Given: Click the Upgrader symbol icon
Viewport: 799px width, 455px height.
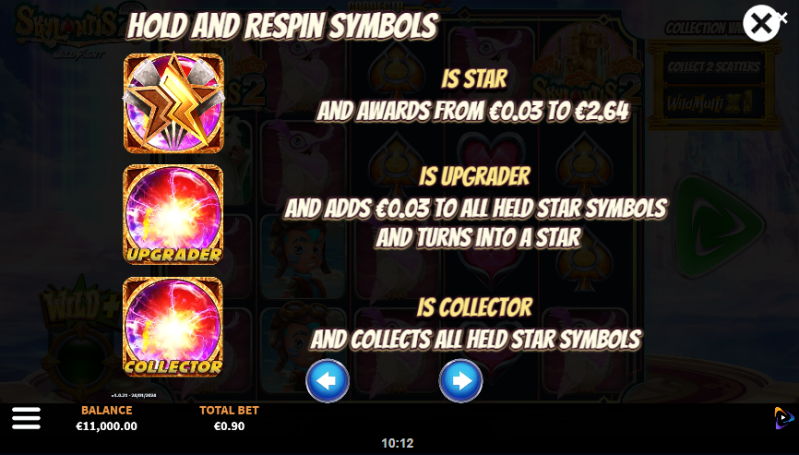Looking at the screenshot, I should pyautogui.click(x=173, y=214).
